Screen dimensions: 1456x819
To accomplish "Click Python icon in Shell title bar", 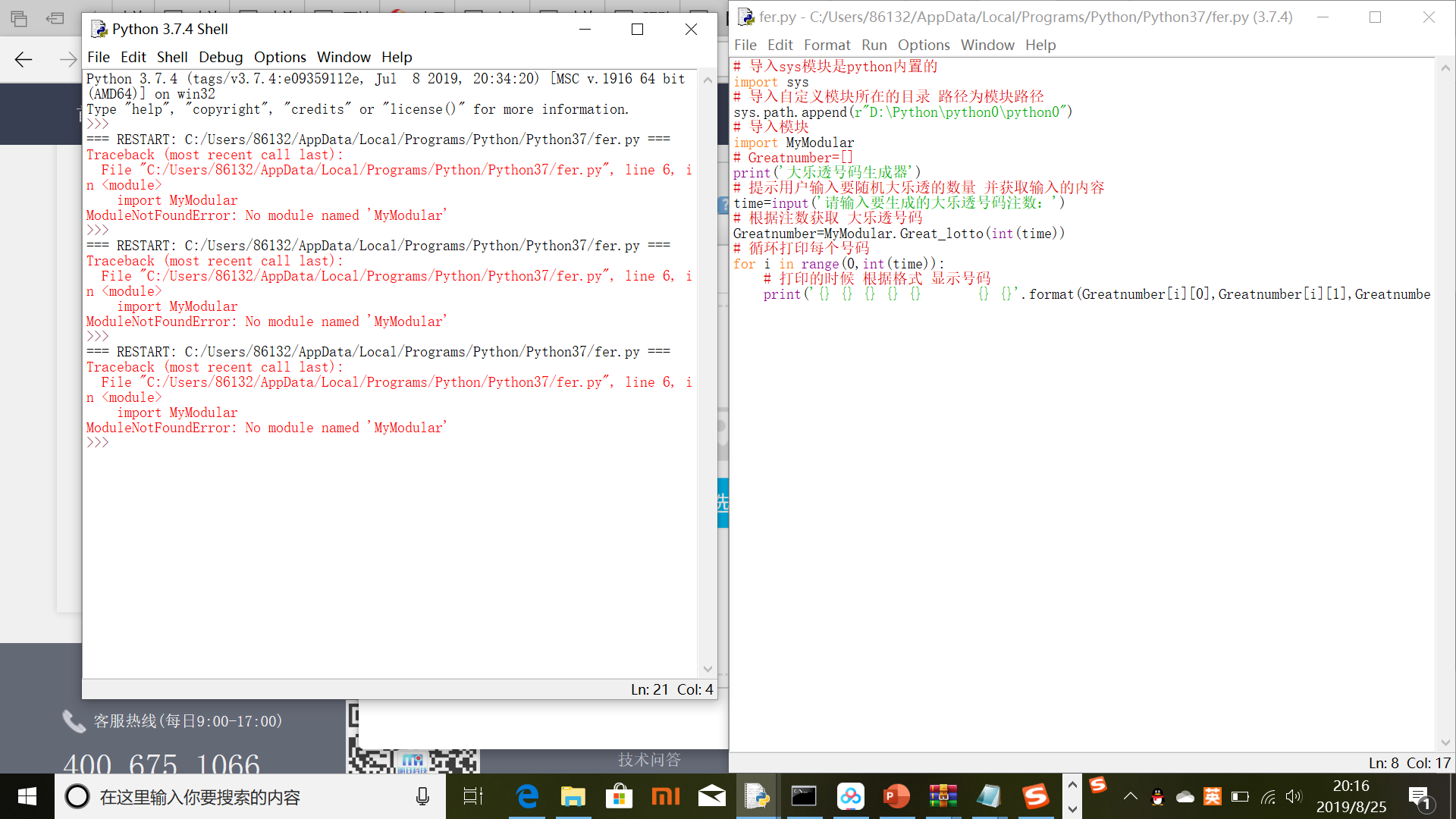I will (x=99, y=29).
